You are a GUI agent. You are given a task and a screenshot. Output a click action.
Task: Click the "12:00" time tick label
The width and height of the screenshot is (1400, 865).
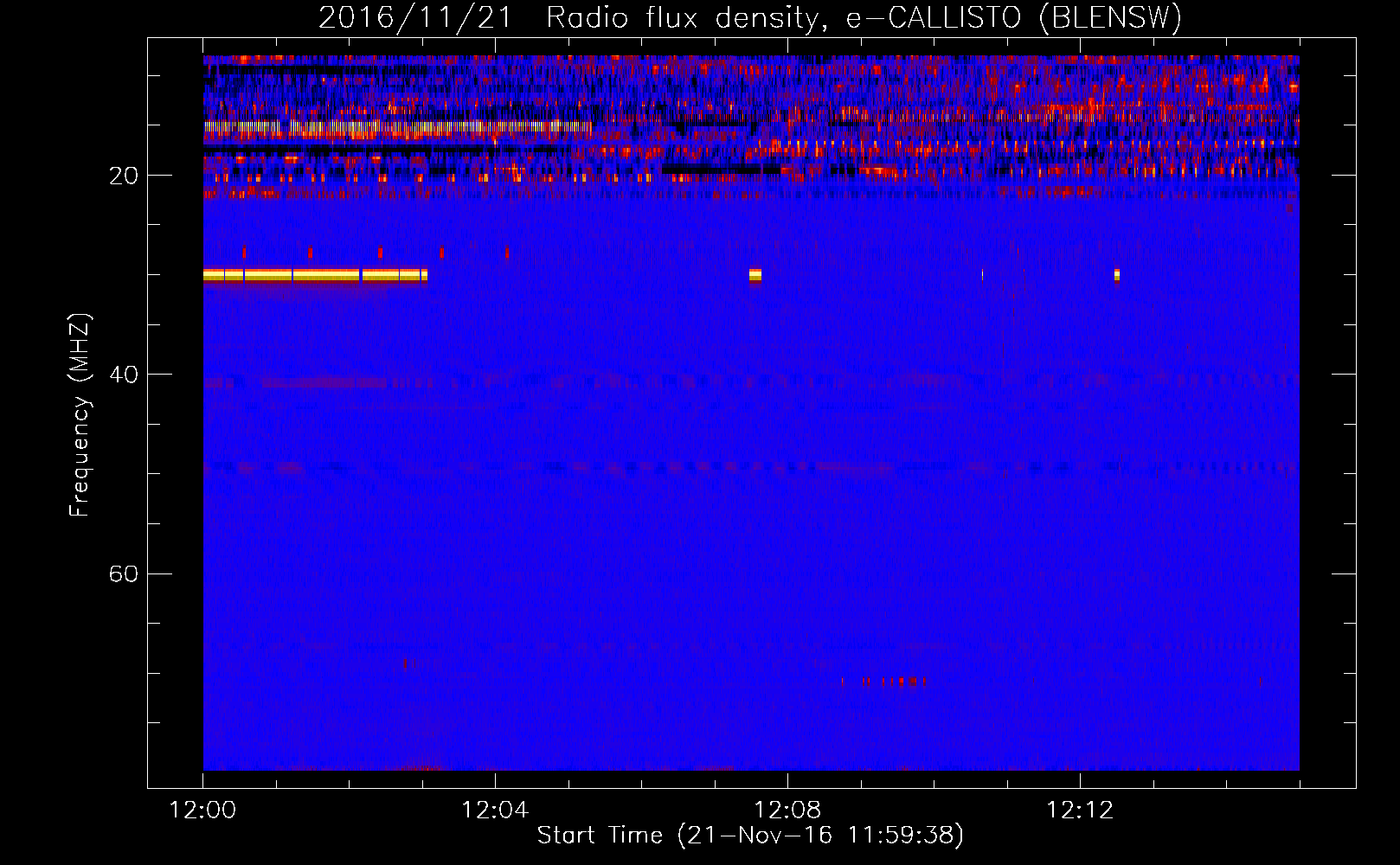click(202, 811)
